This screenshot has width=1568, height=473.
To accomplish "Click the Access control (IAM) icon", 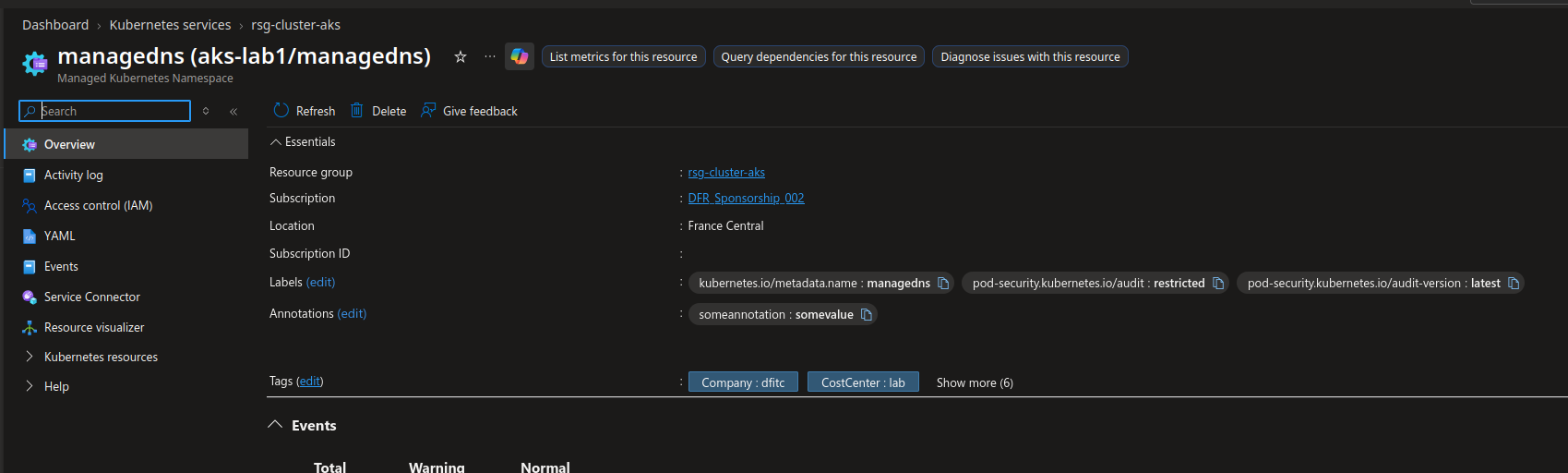I will 30,205.
